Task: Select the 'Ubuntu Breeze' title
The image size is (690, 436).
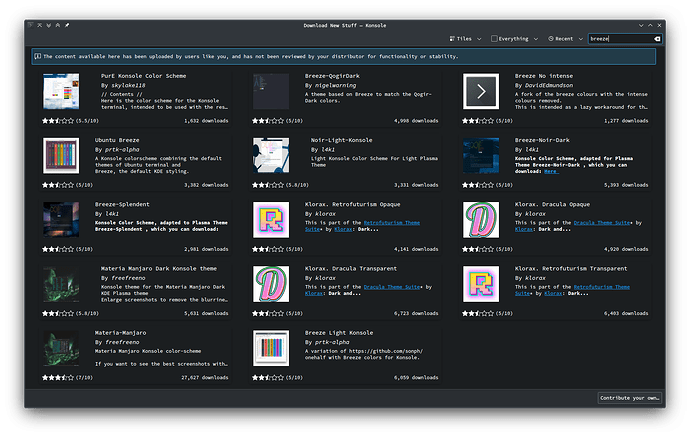Action: [117, 140]
